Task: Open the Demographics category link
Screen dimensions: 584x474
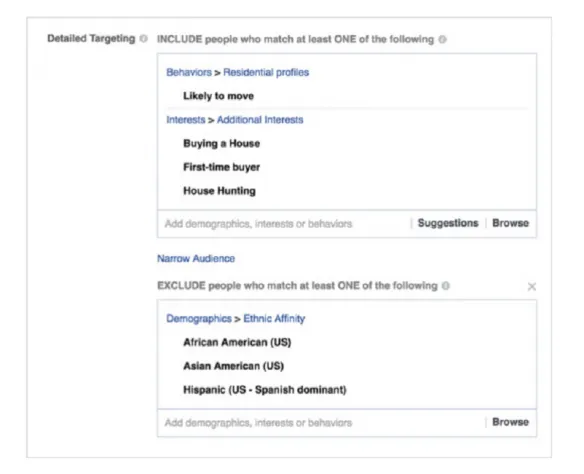Action: coord(199,319)
